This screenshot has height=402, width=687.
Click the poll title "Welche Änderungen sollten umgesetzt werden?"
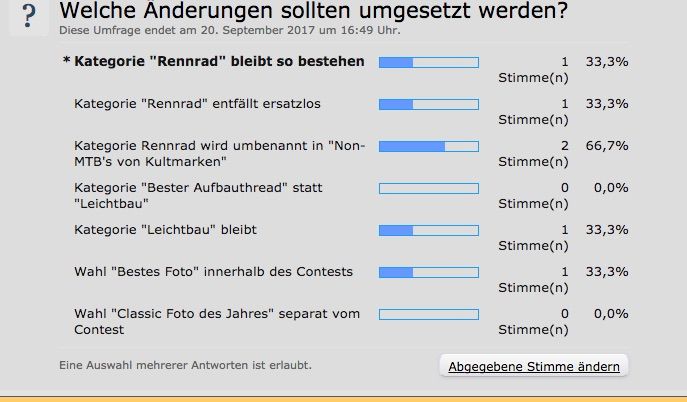coord(313,12)
